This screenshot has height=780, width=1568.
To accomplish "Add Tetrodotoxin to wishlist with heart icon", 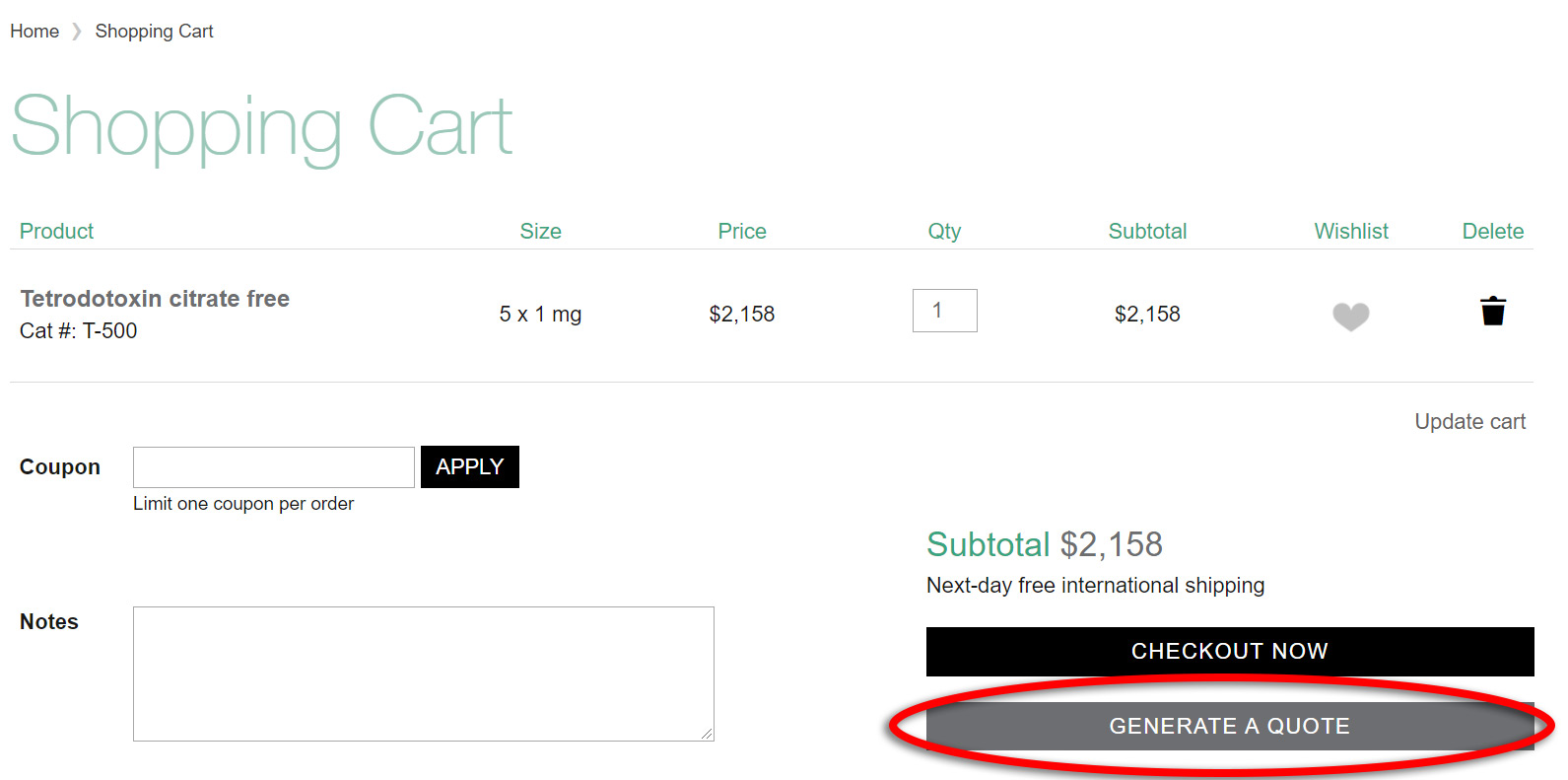I will click(1350, 316).
